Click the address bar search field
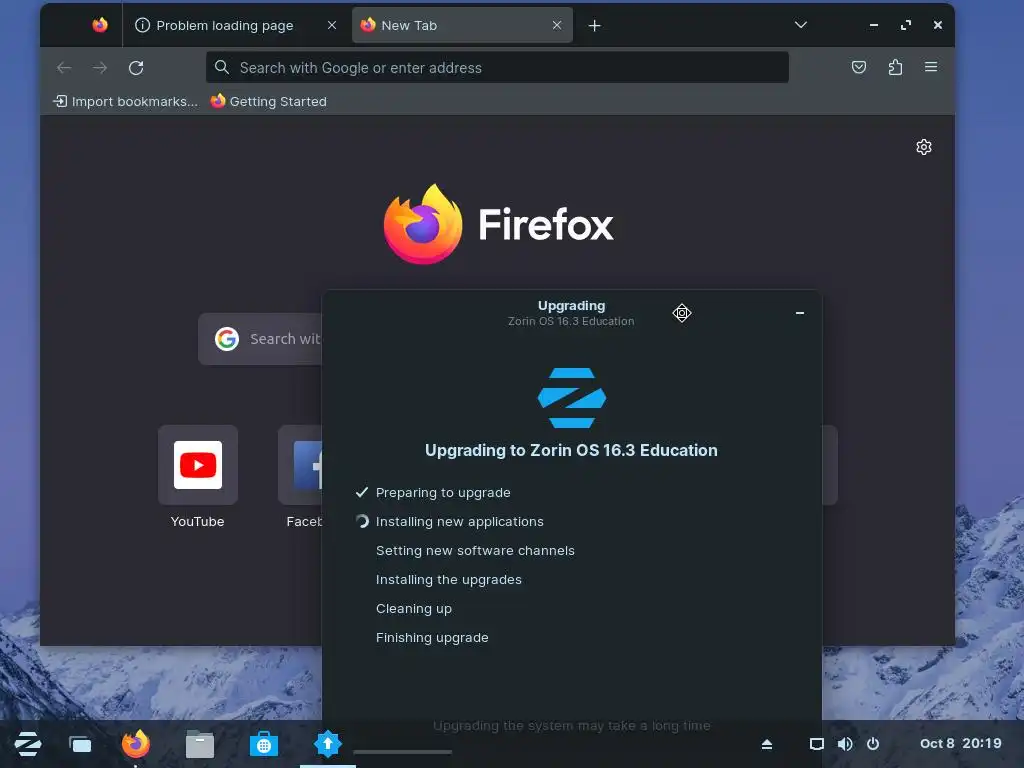The width and height of the screenshot is (1024, 768). (x=497, y=67)
